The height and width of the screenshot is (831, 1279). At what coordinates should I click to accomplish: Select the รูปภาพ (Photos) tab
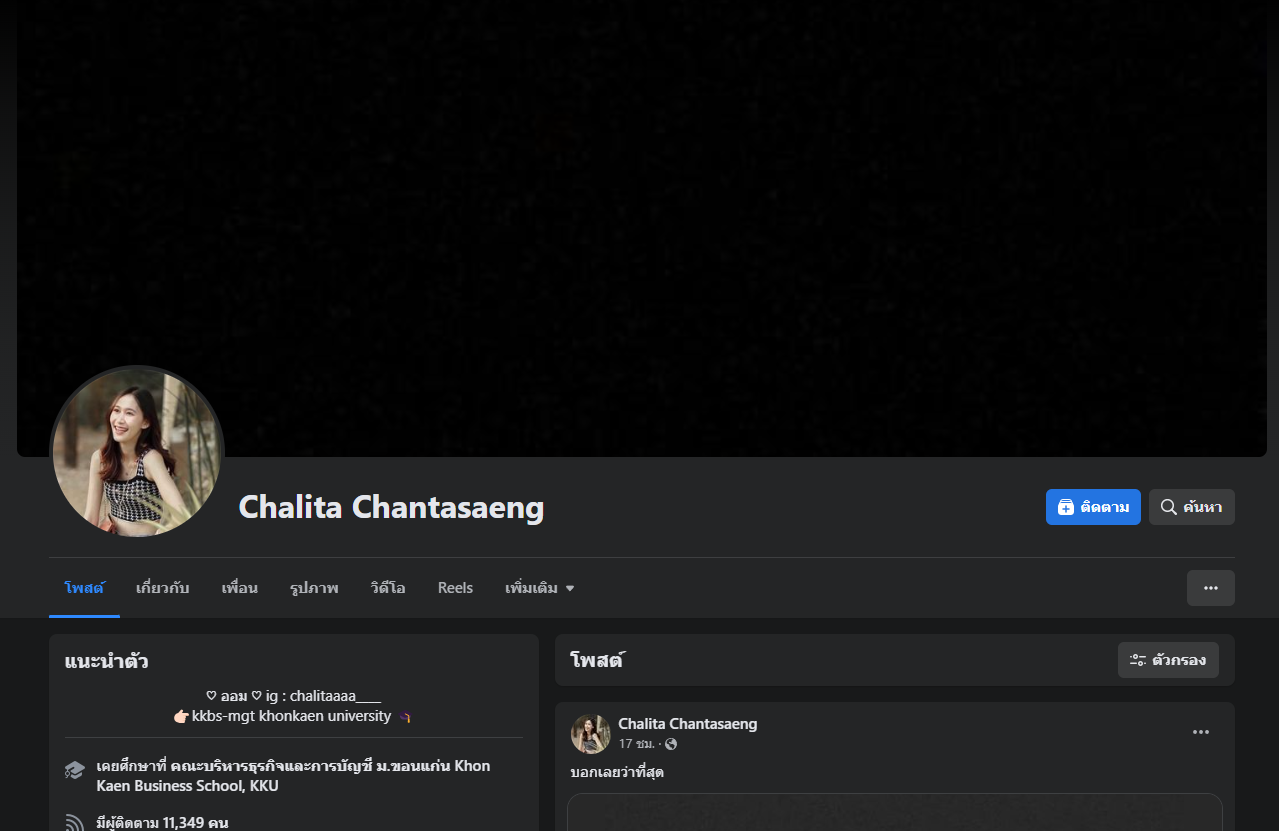pos(314,588)
